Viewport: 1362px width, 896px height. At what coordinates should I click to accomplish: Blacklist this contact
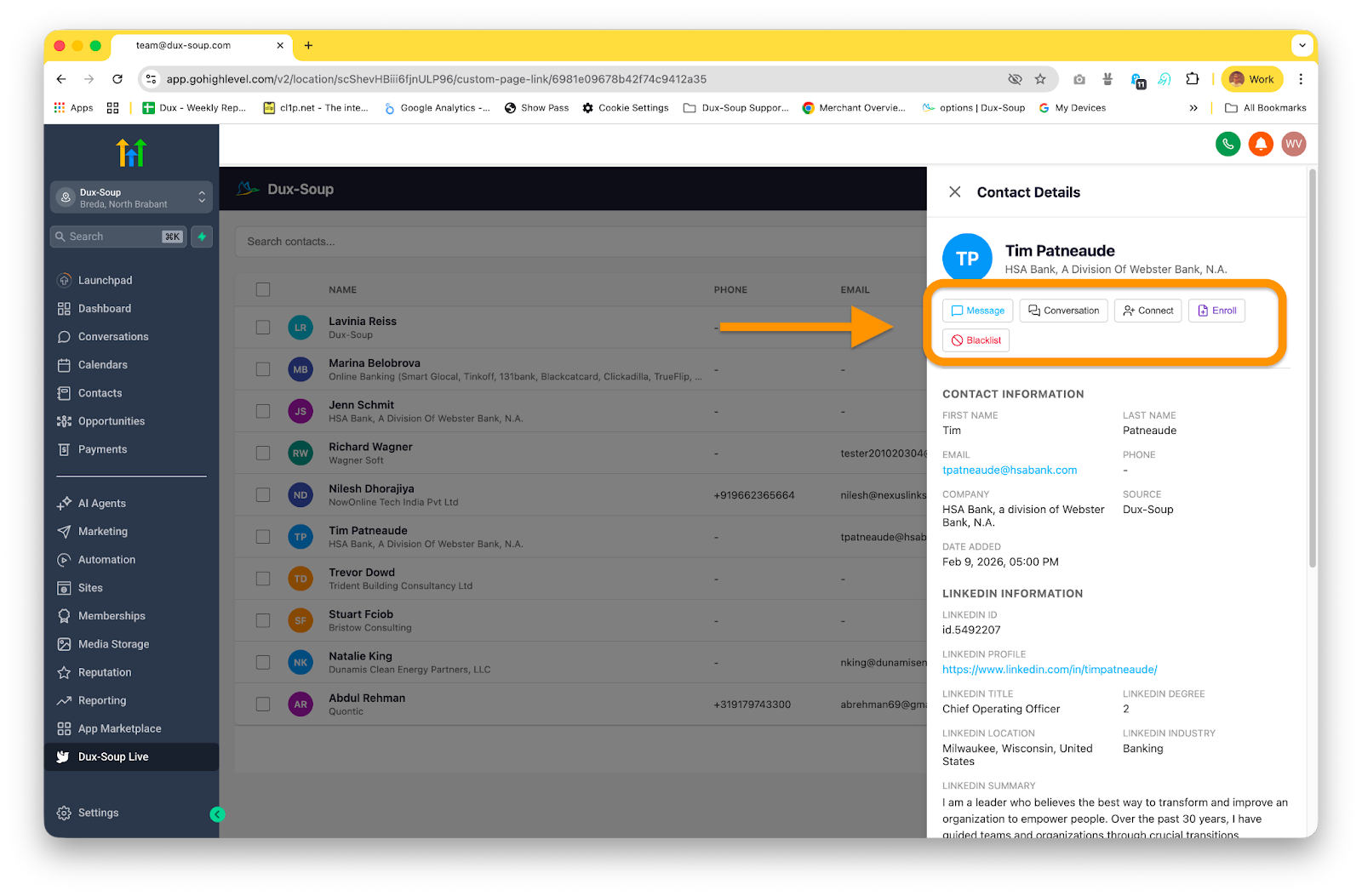[x=976, y=340]
